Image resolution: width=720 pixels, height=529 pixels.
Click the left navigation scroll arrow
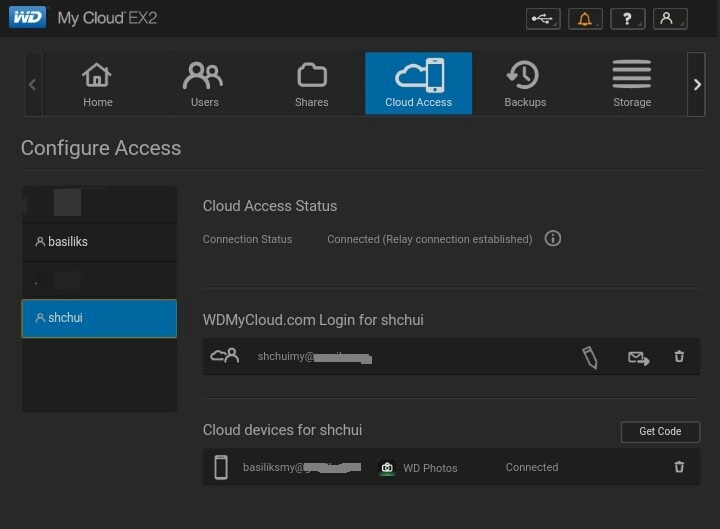(33, 84)
